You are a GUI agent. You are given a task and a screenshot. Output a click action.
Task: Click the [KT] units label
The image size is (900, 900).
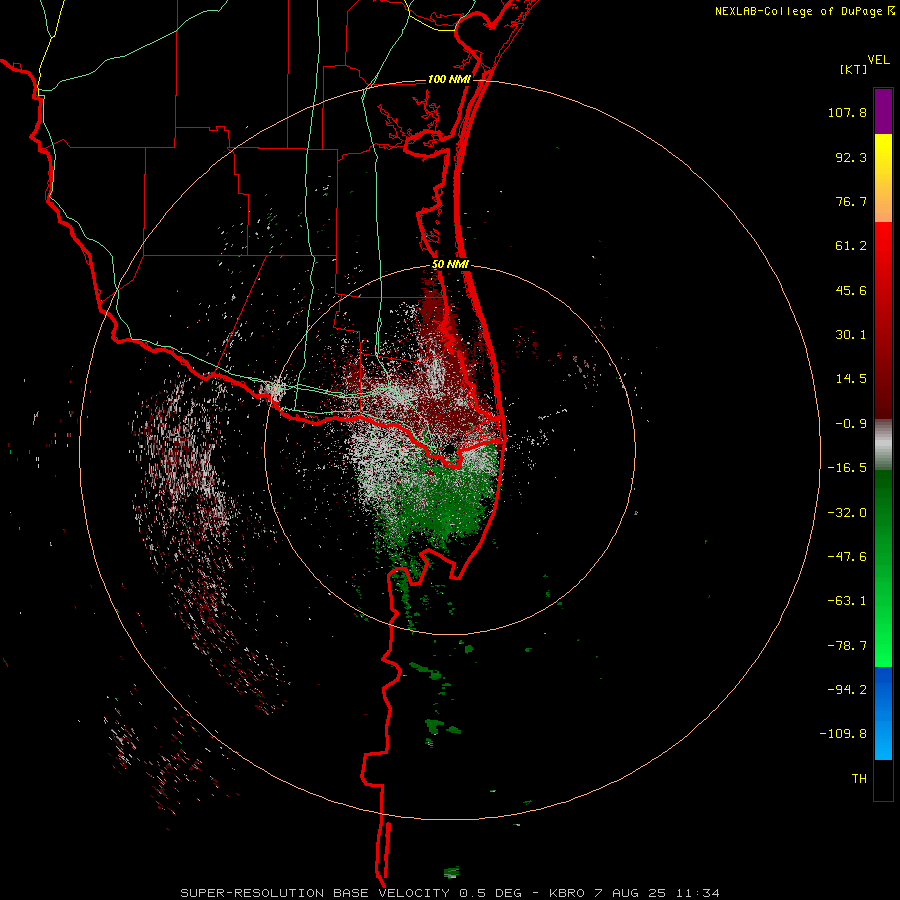pos(854,69)
